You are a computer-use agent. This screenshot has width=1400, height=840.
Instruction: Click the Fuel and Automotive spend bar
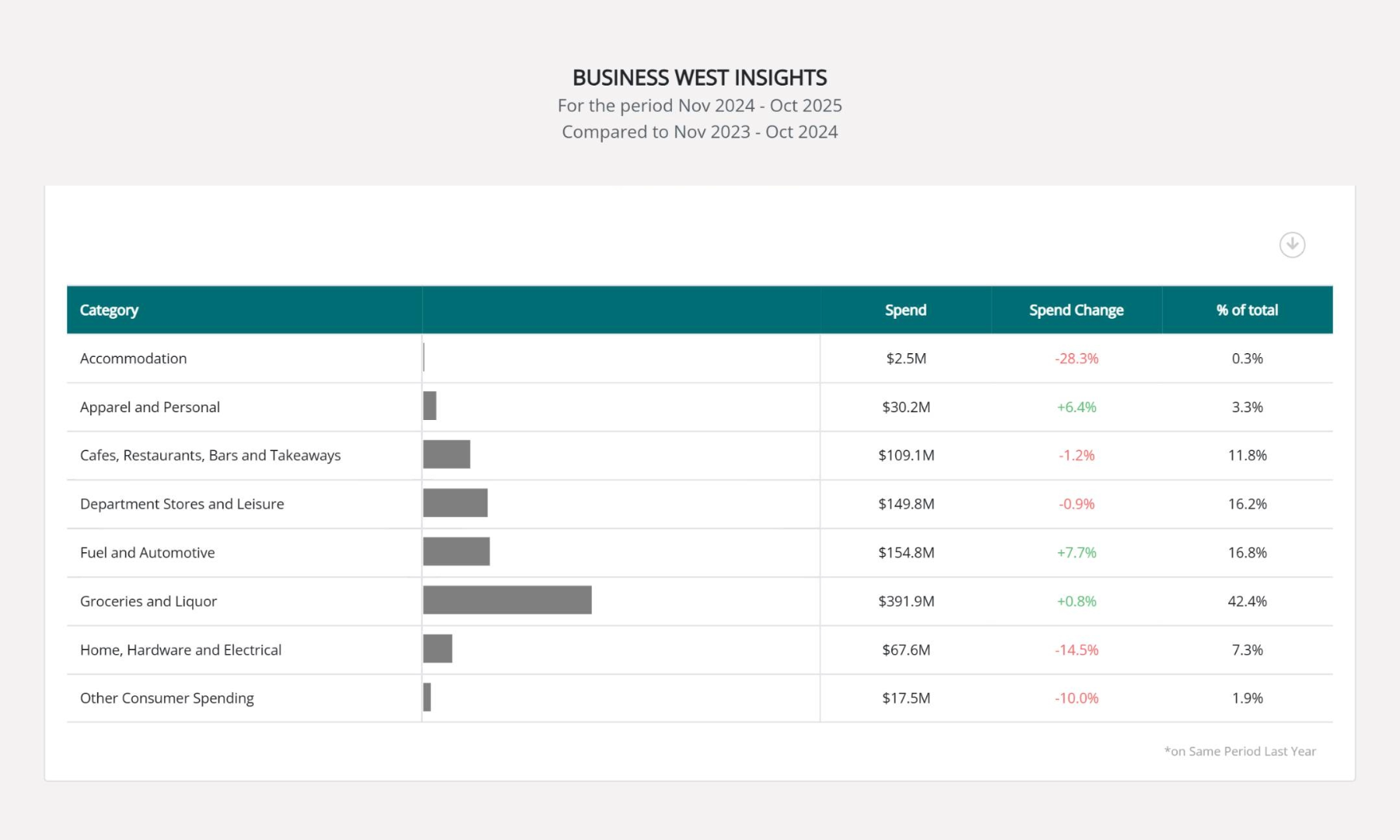[457, 551]
